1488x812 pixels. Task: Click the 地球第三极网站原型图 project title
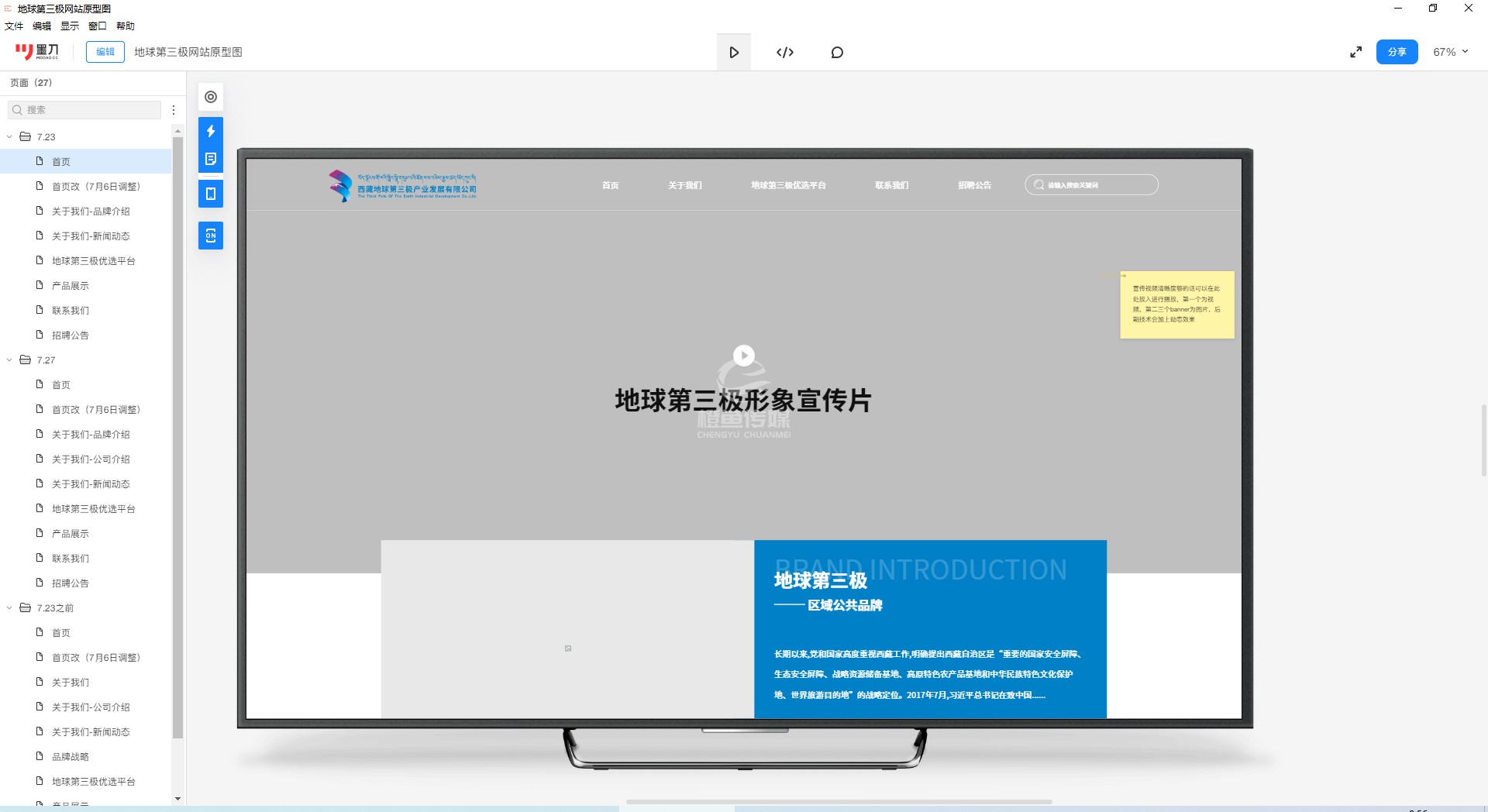(188, 52)
